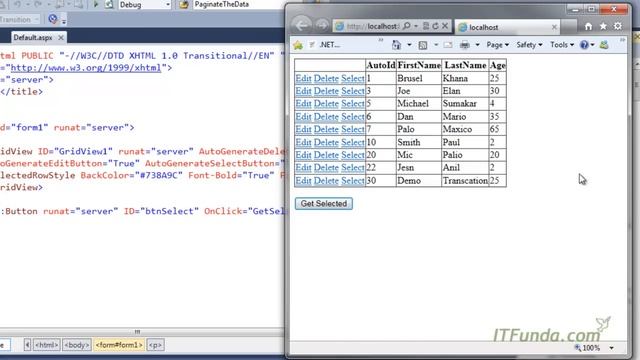Screen dimensions: 640x360
Task: Open the Tools menu in command bar
Action: pos(562,45)
